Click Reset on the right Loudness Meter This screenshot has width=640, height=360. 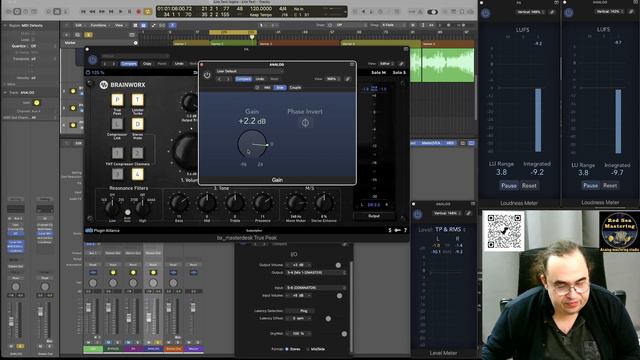pyautogui.click(x=610, y=185)
